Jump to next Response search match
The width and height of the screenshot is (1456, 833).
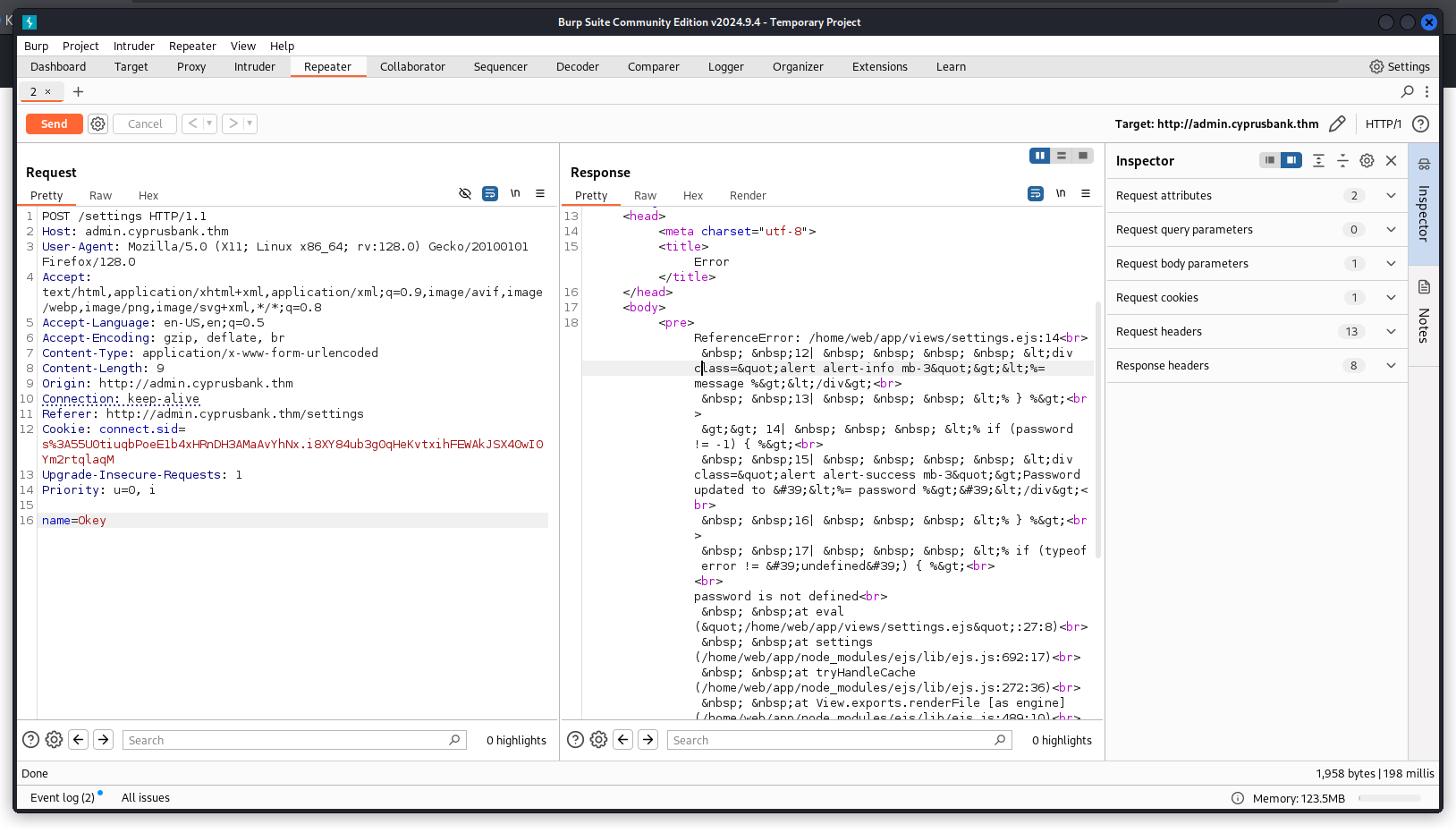(648, 739)
